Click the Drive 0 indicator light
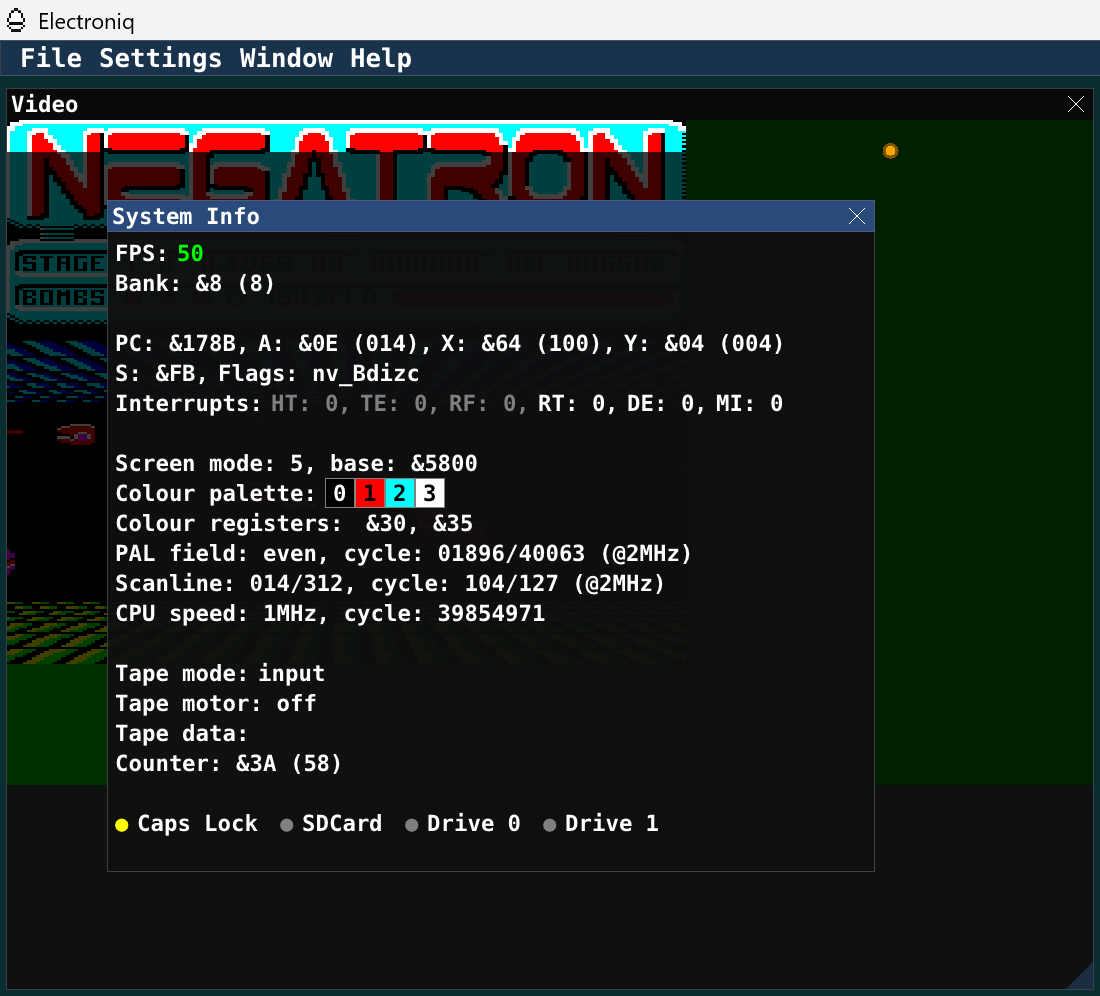The height and width of the screenshot is (996, 1100). (412, 825)
